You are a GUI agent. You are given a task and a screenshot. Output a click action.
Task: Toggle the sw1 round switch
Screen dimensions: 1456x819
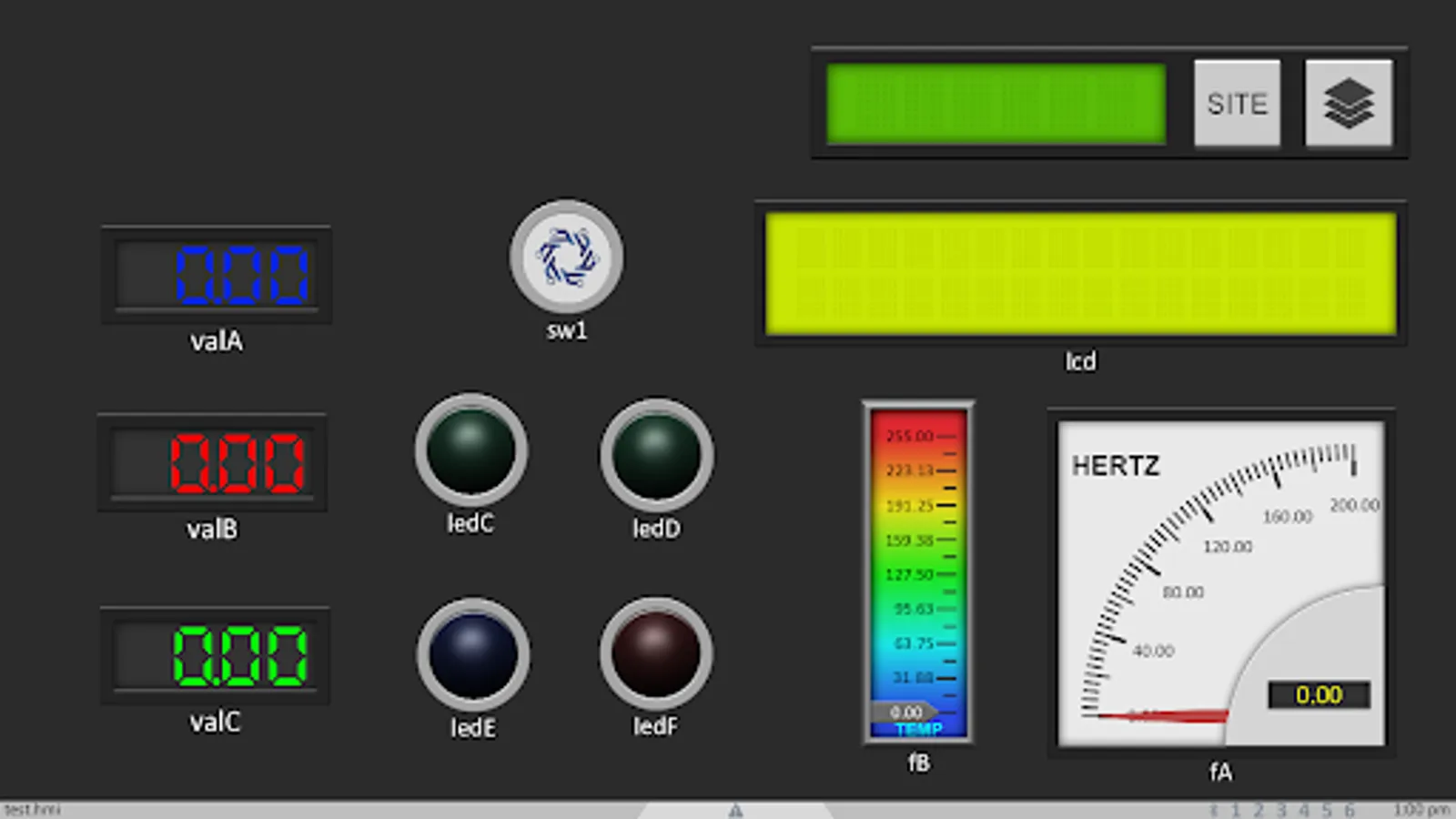click(x=566, y=257)
